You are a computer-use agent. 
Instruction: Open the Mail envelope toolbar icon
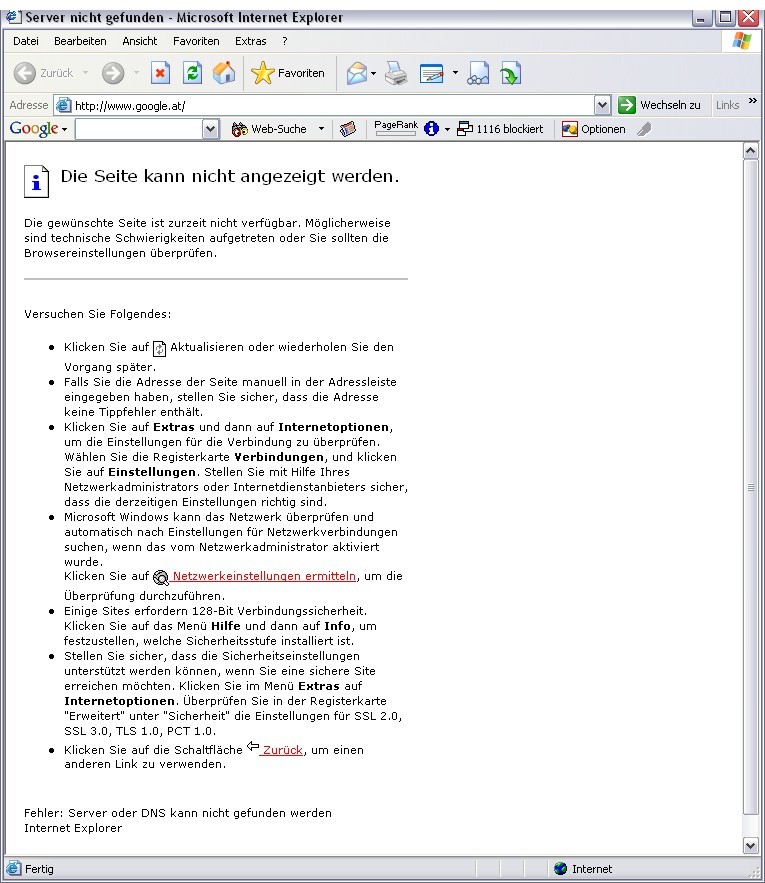pos(357,73)
